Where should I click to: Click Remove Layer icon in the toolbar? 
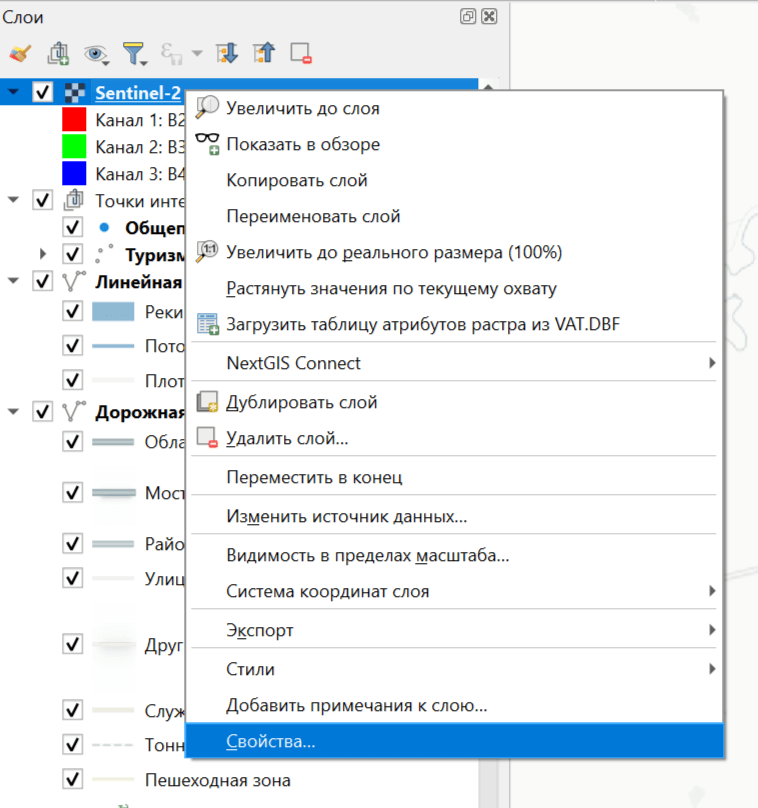click(x=301, y=53)
